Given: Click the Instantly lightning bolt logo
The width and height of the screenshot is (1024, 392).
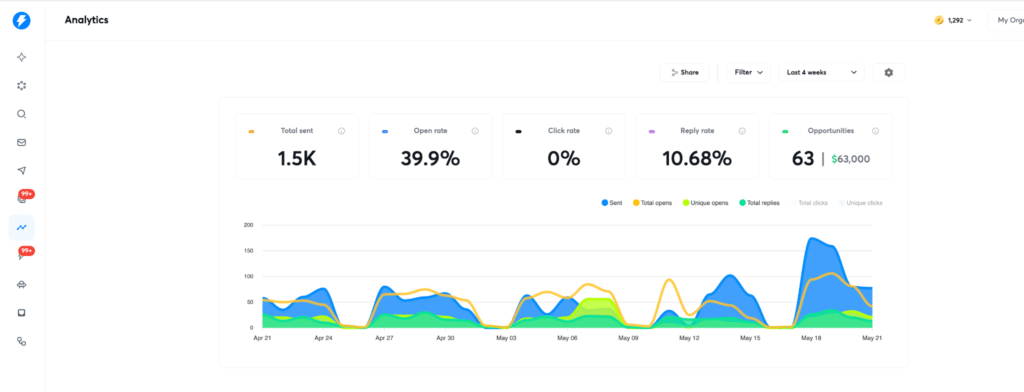Looking at the screenshot, I should pos(21,21).
